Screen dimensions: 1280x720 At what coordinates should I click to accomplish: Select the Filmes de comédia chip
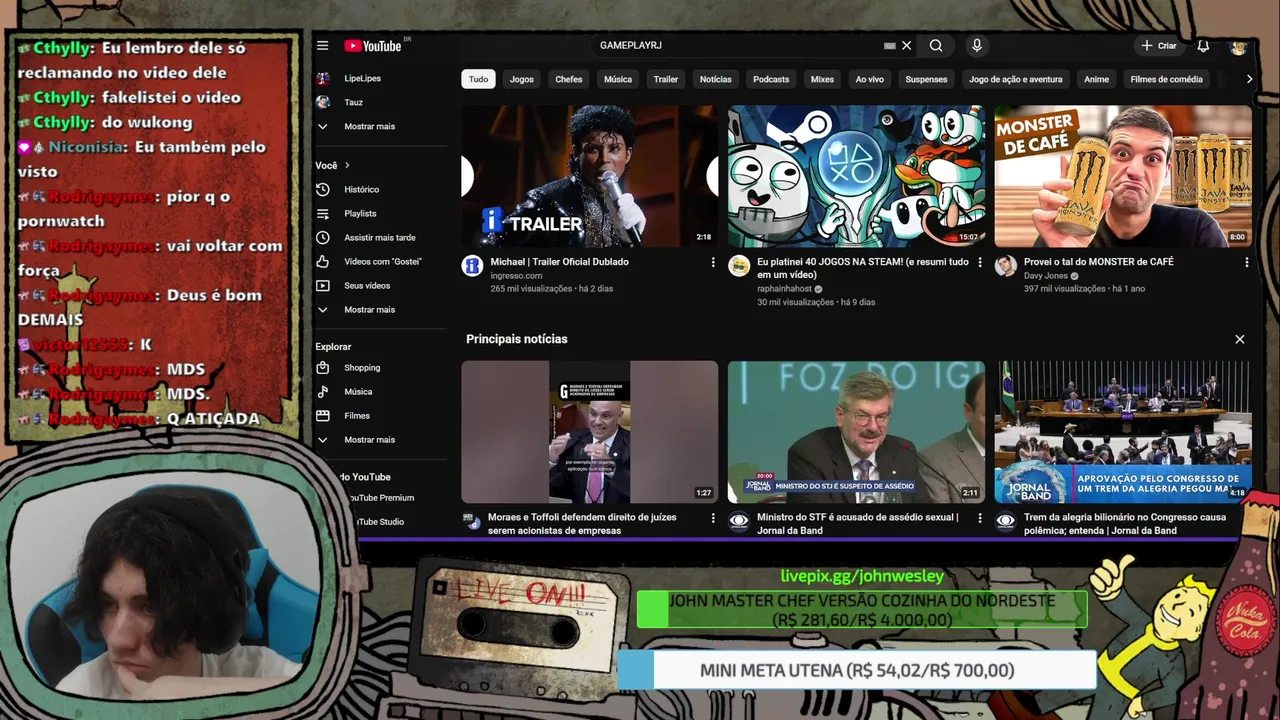[1166, 79]
